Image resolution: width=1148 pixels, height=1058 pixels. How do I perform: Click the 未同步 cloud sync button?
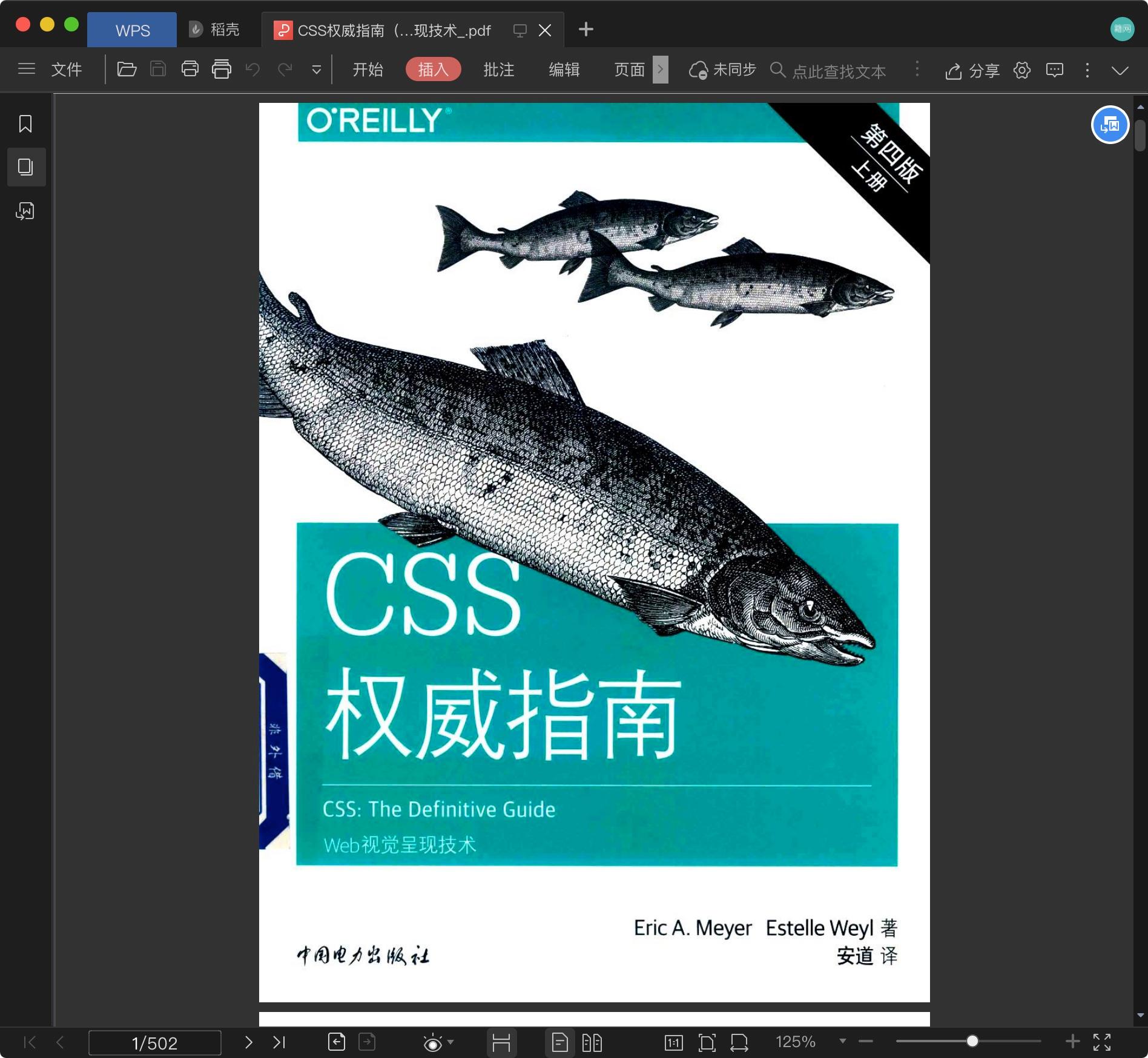coord(723,70)
